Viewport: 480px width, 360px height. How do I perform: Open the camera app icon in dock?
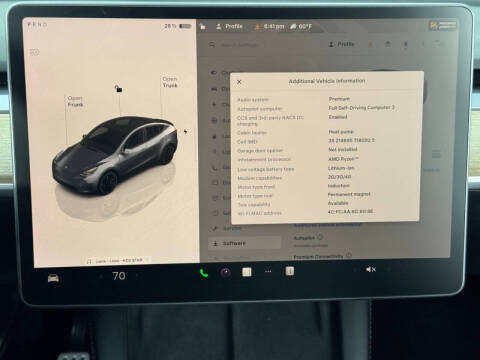click(225, 273)
